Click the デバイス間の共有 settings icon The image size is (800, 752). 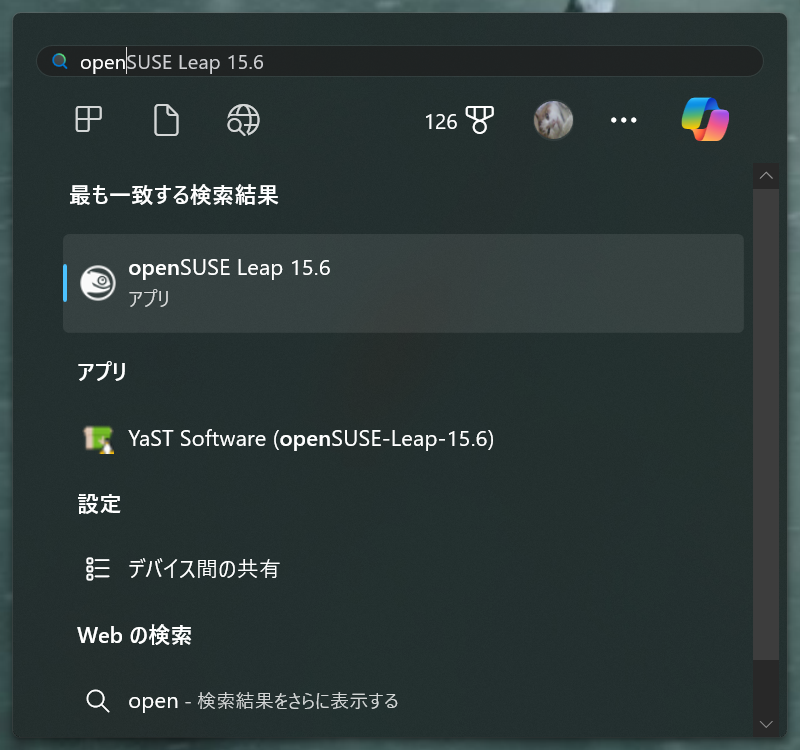click(98, 569)
